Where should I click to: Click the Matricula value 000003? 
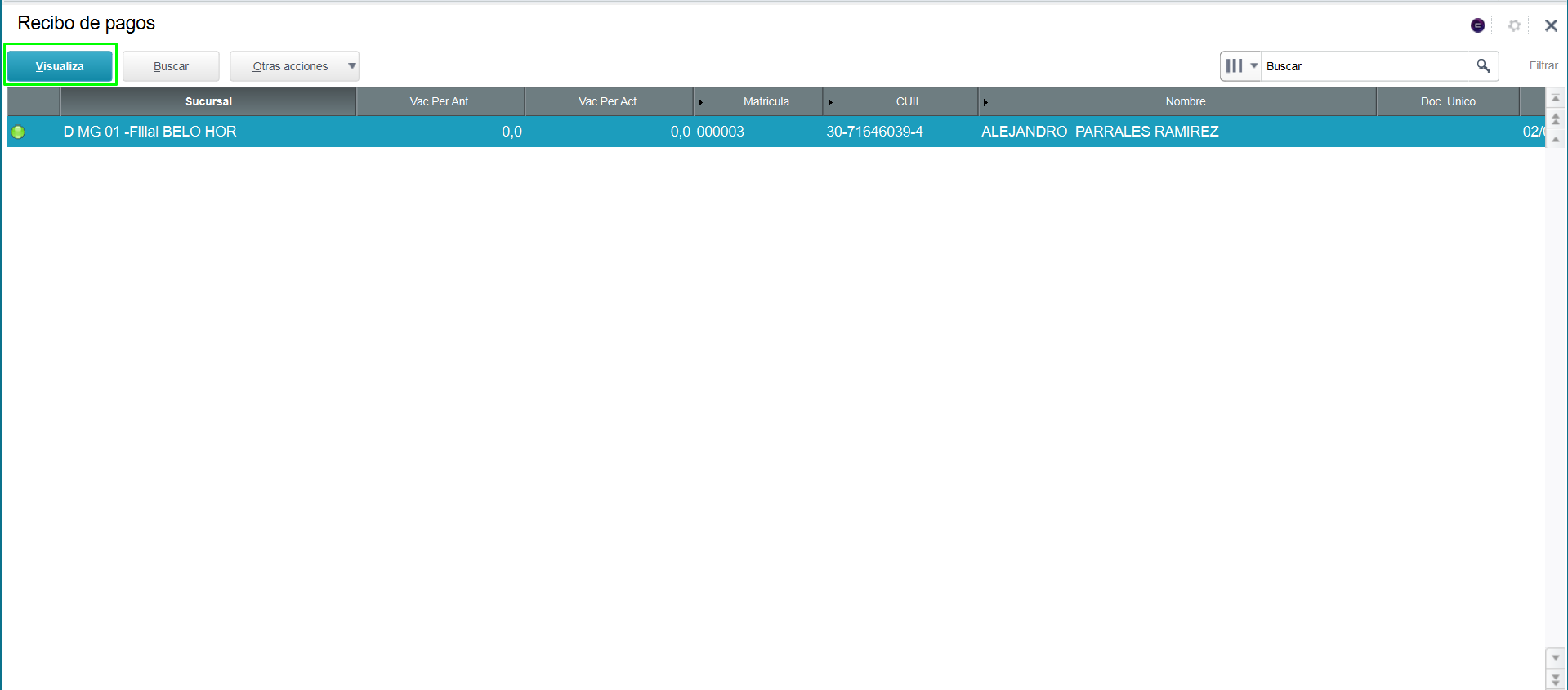pos(720,132)
